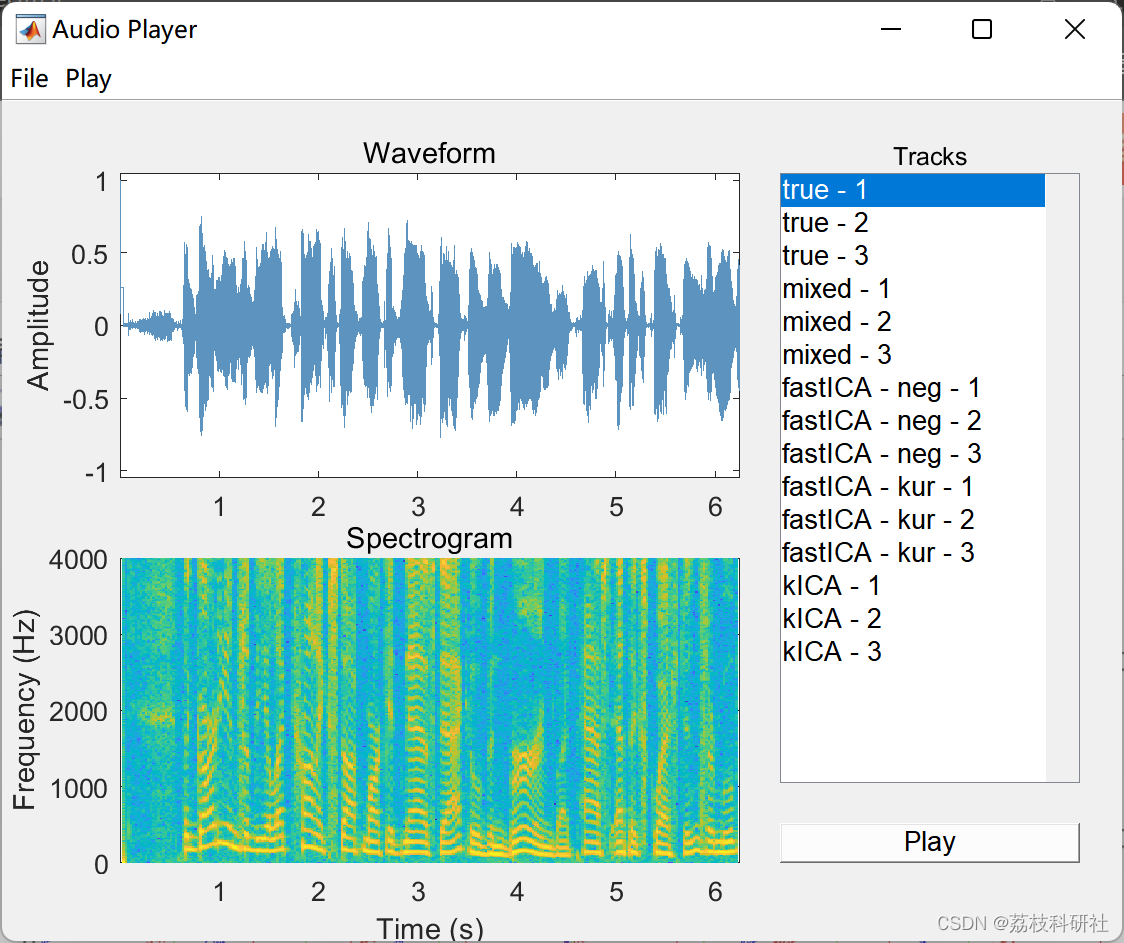Click inside the Waveform plot
1124x943 pixels.
pyautogui.click(x=430, y=325)
